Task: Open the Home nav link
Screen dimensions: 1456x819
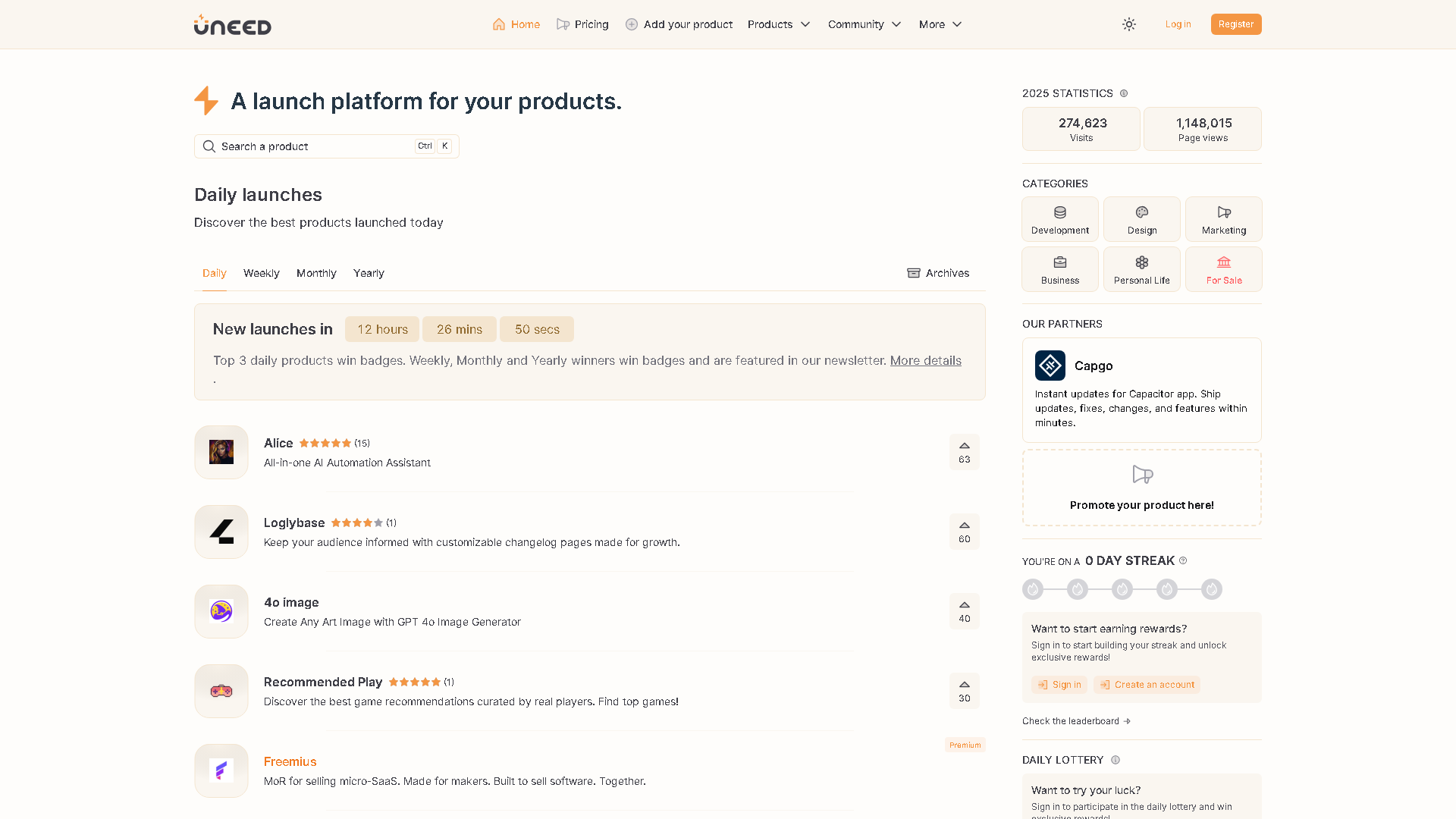Action: point(516,24)
